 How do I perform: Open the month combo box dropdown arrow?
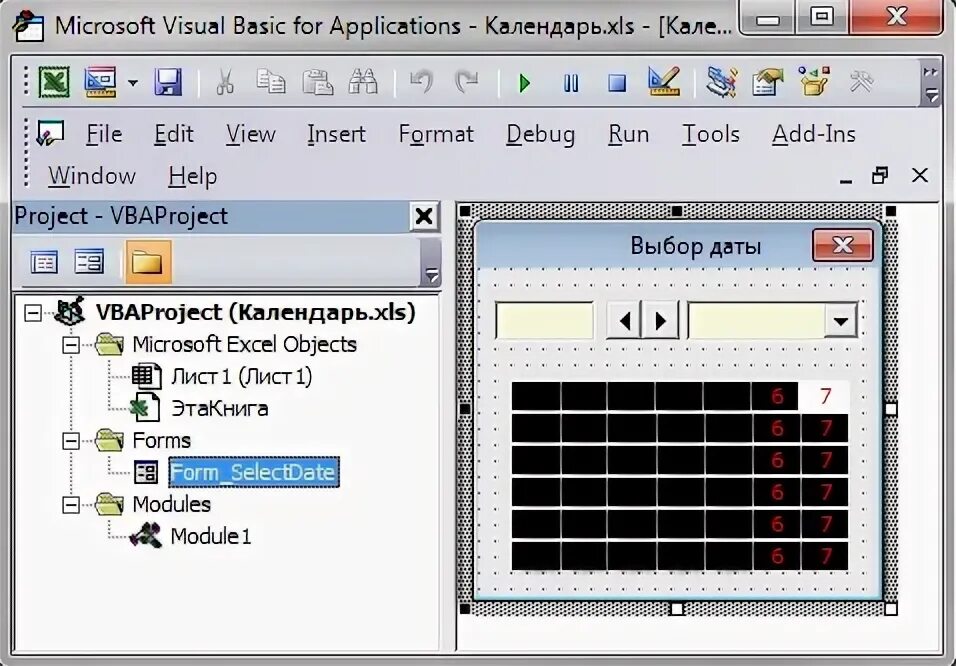coord(841,320)
